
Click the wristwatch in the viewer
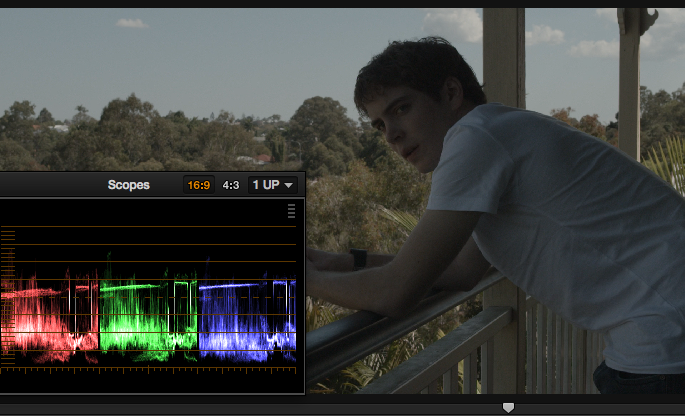(358, 258)
